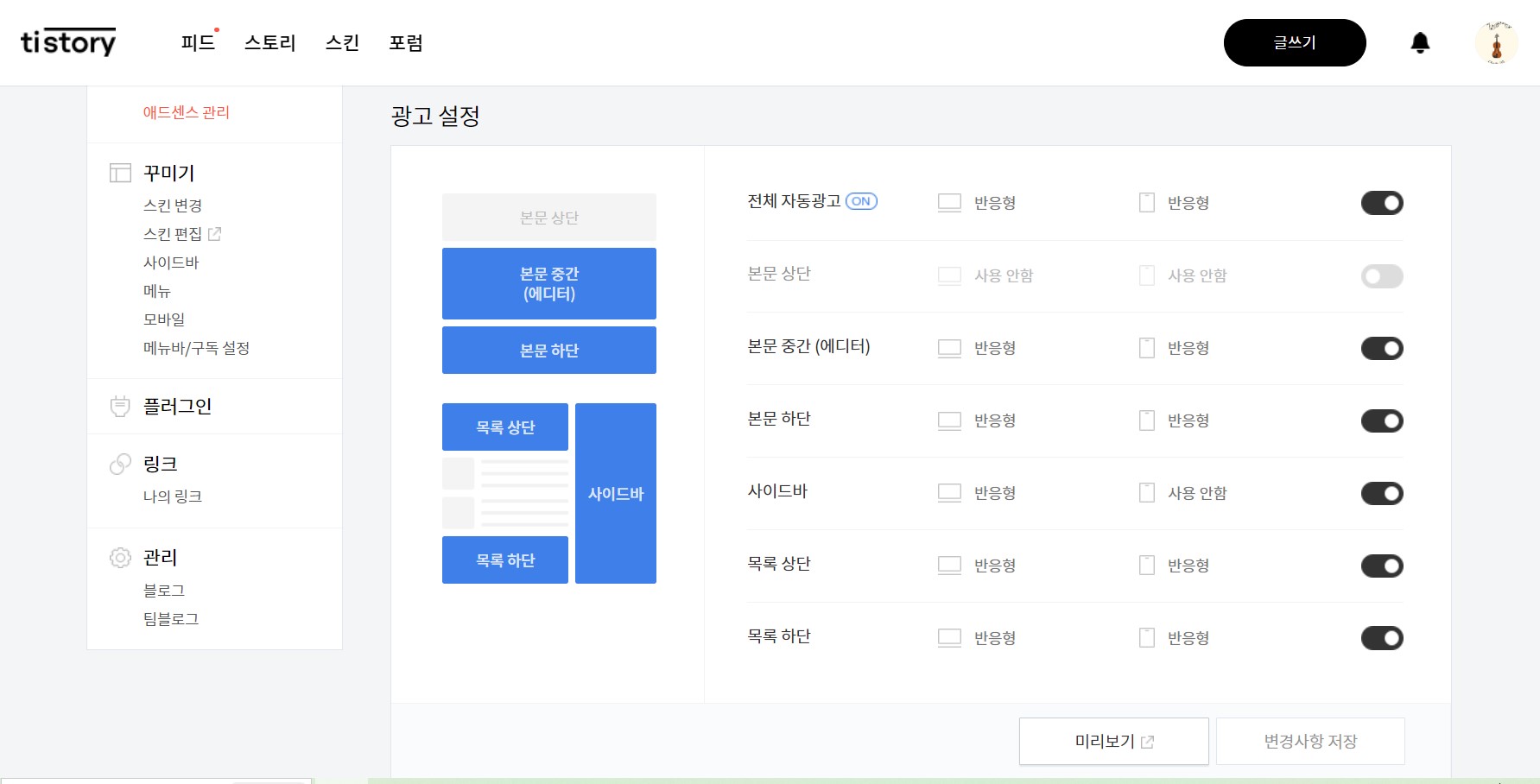
Task: Disable the 전체 자동광고 toggle
Action: (x=1381, y=202)
